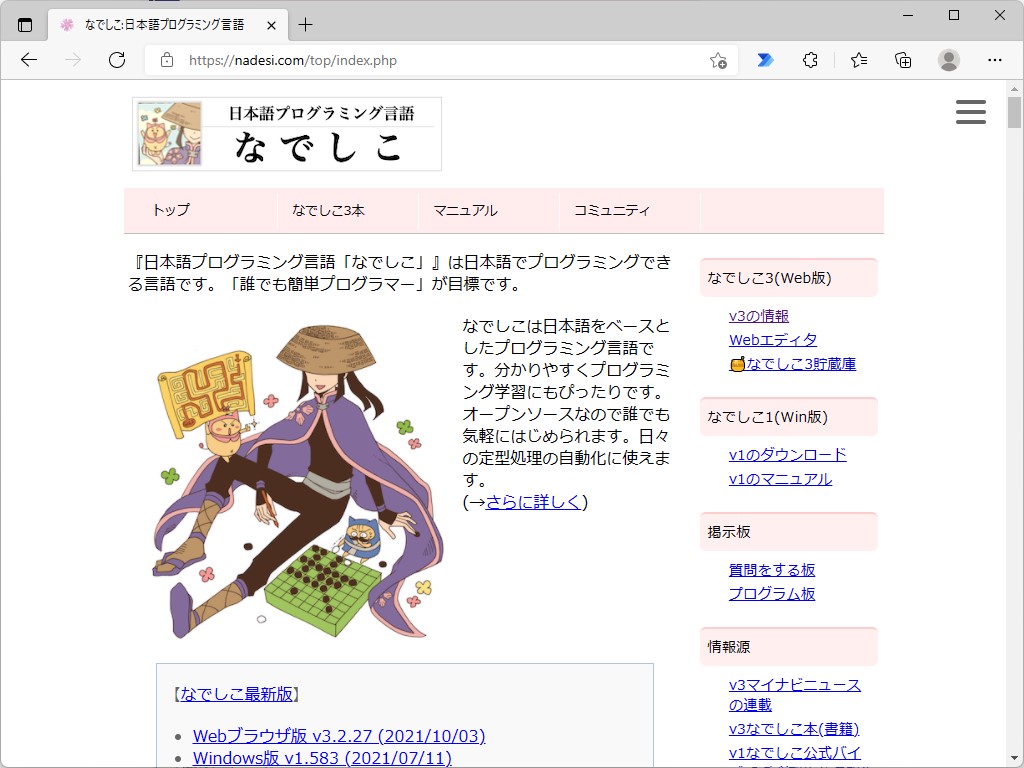Click the page's hamburger menu icon
This screenshot has height=768, width=1024.
point(970,112)
